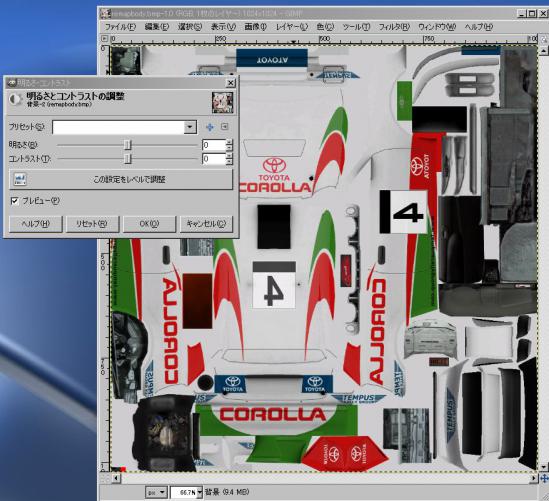Click the horizontal scrollbar left arrow

[x=116, y=478]
